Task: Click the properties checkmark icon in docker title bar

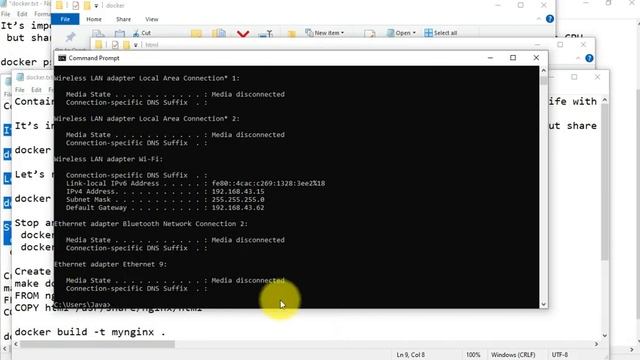Action: (75, 6)
